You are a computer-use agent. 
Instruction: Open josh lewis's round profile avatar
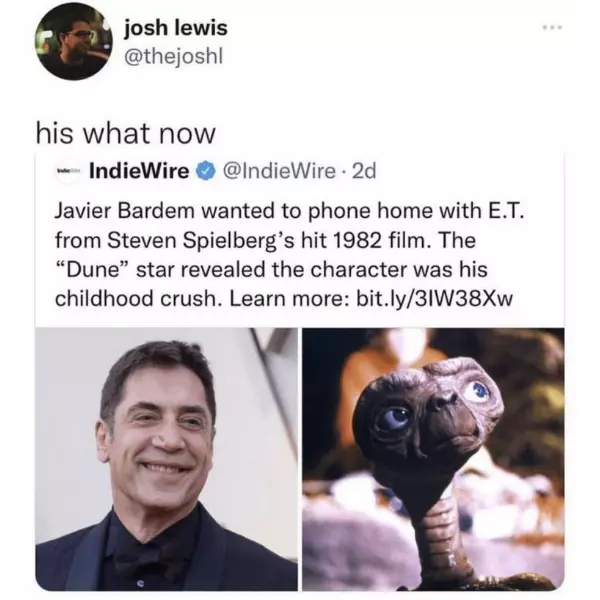coord(73,43)
